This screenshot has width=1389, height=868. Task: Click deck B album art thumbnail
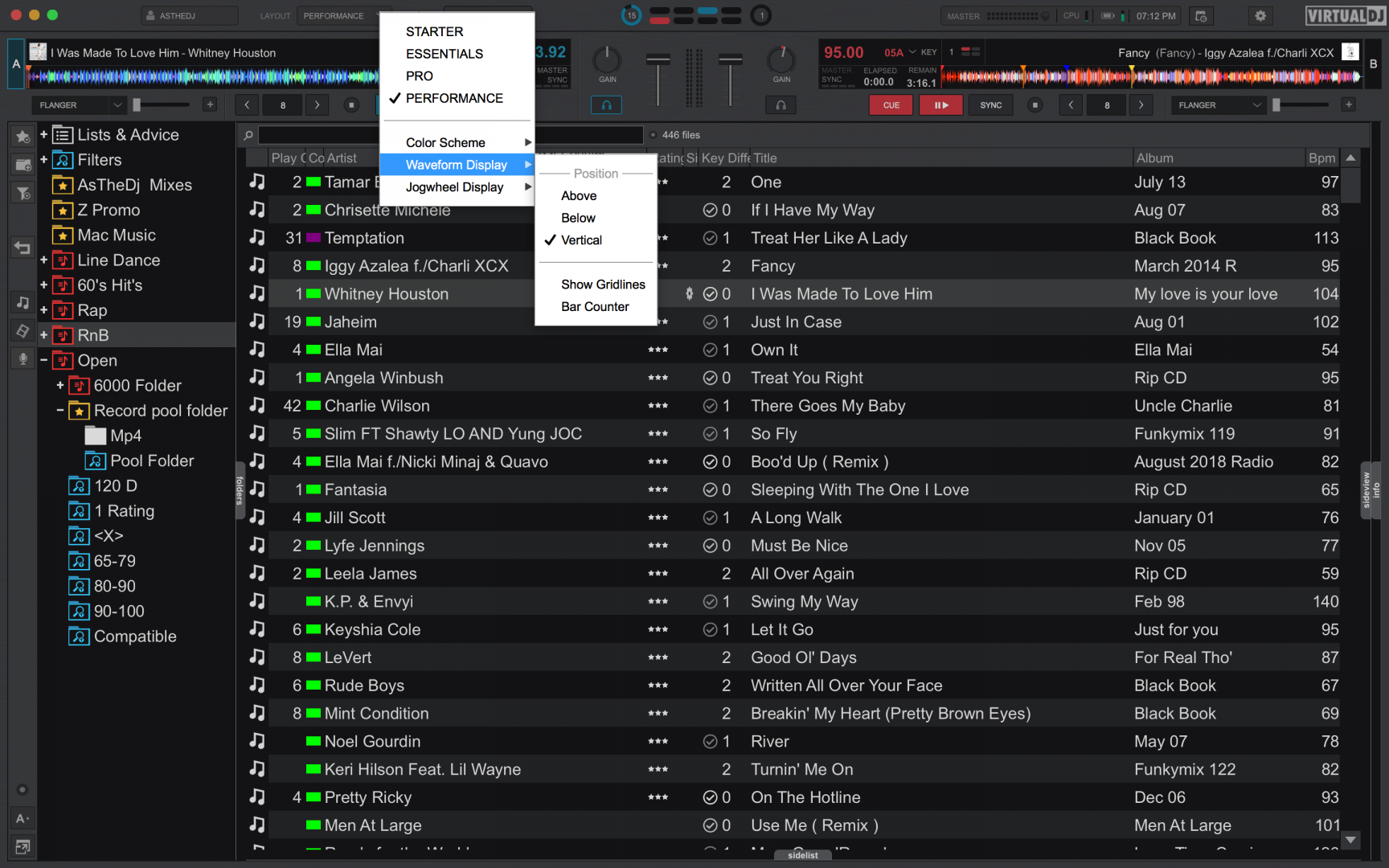[1350, 52]
